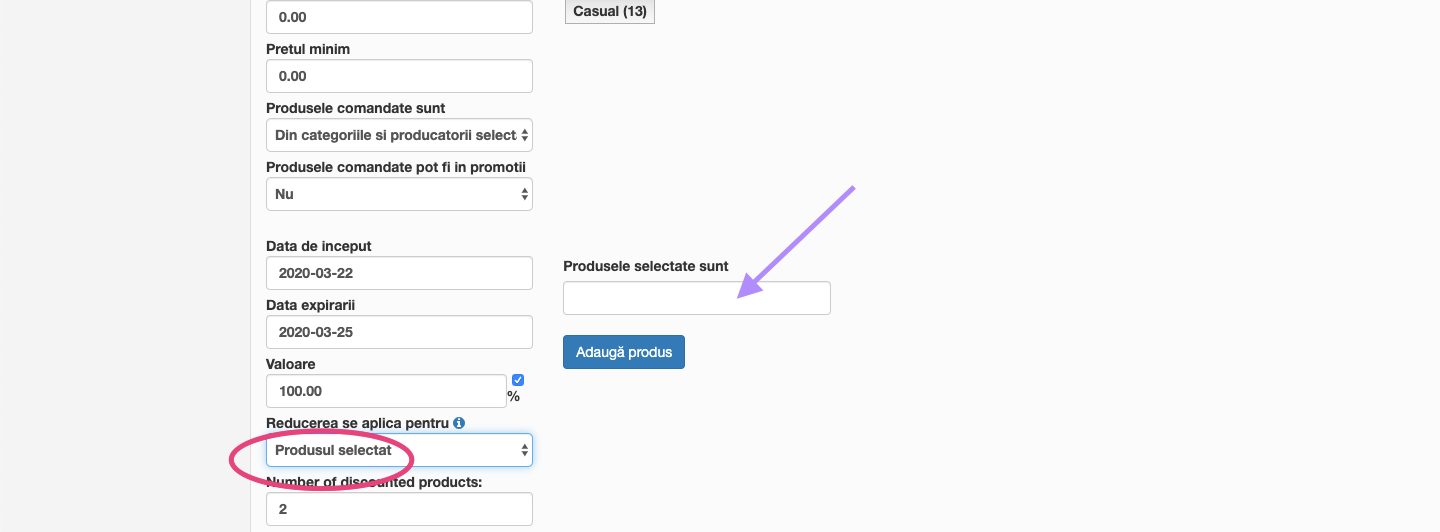1440x532 pixels.
Task: Focus the Produsele selectate sunt text box
Action: pos(697,298)
